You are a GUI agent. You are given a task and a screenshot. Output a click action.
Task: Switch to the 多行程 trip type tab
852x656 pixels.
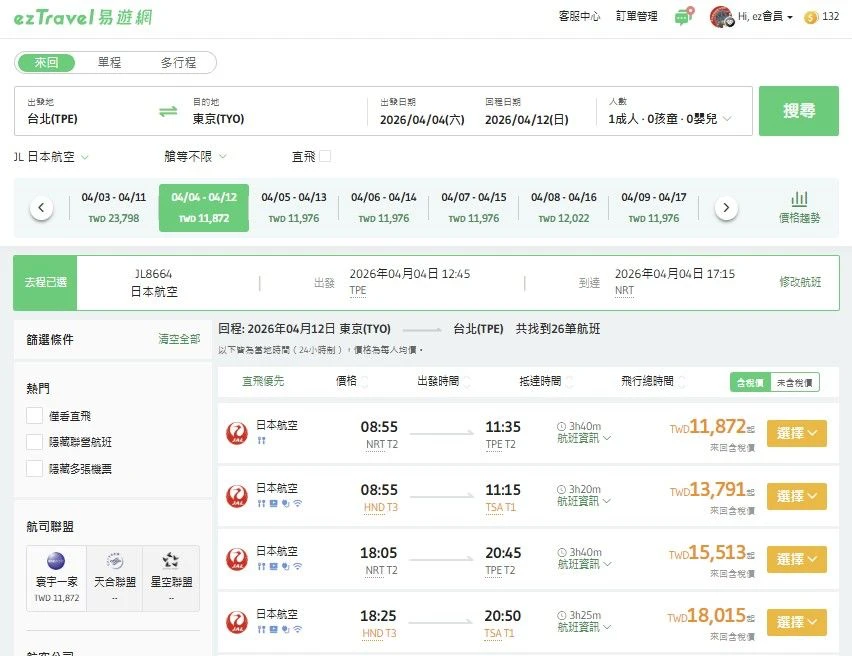tap(178, 63)
